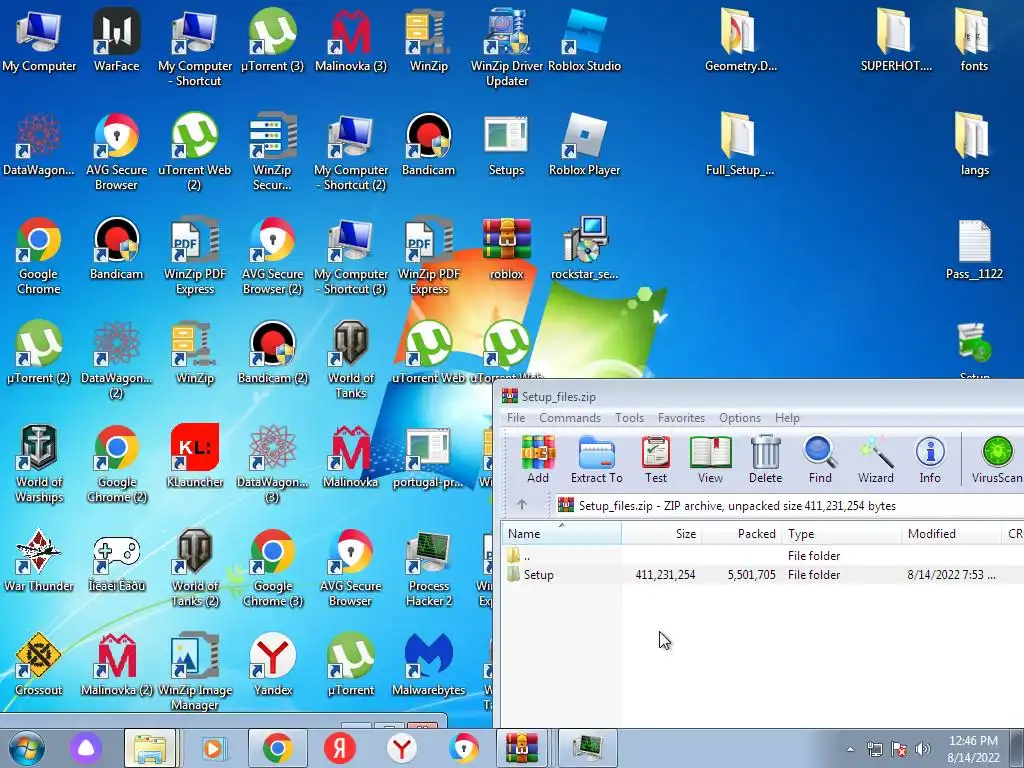Viewport: 1024px width, 768px height.
Task: Select the SUPERHOT.... folder
Action: [895, 40]
